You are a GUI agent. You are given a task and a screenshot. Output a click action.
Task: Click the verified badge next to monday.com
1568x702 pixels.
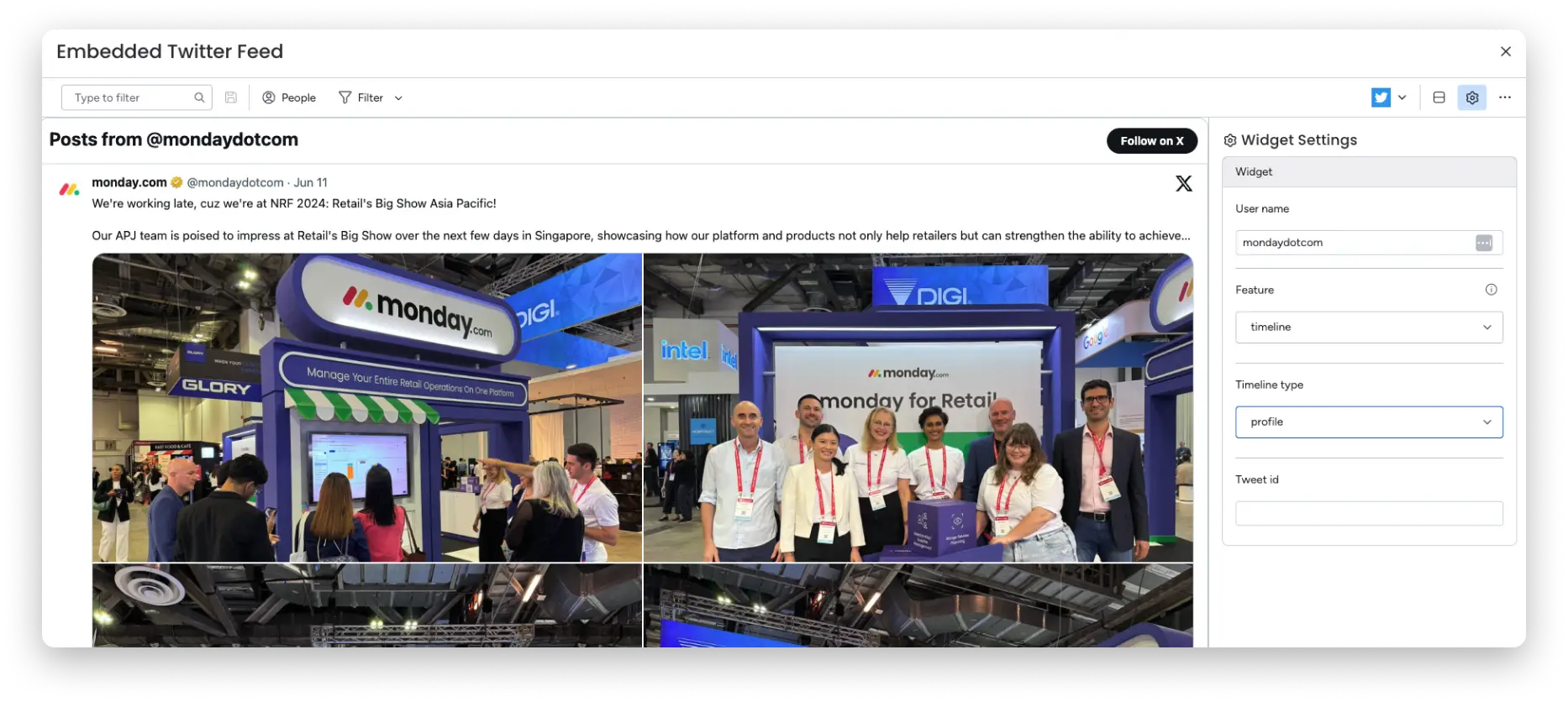176,182
